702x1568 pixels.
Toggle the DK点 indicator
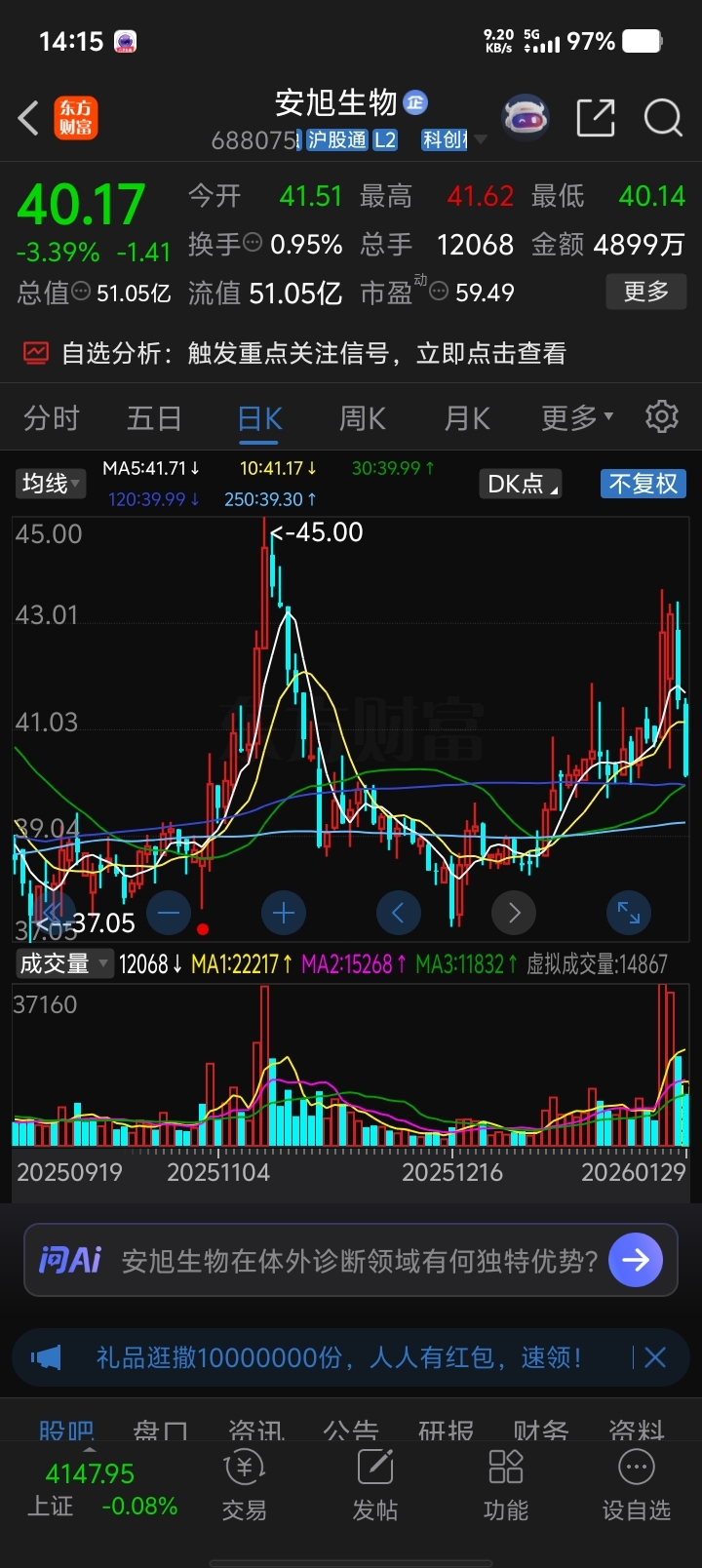pos(522,484)
